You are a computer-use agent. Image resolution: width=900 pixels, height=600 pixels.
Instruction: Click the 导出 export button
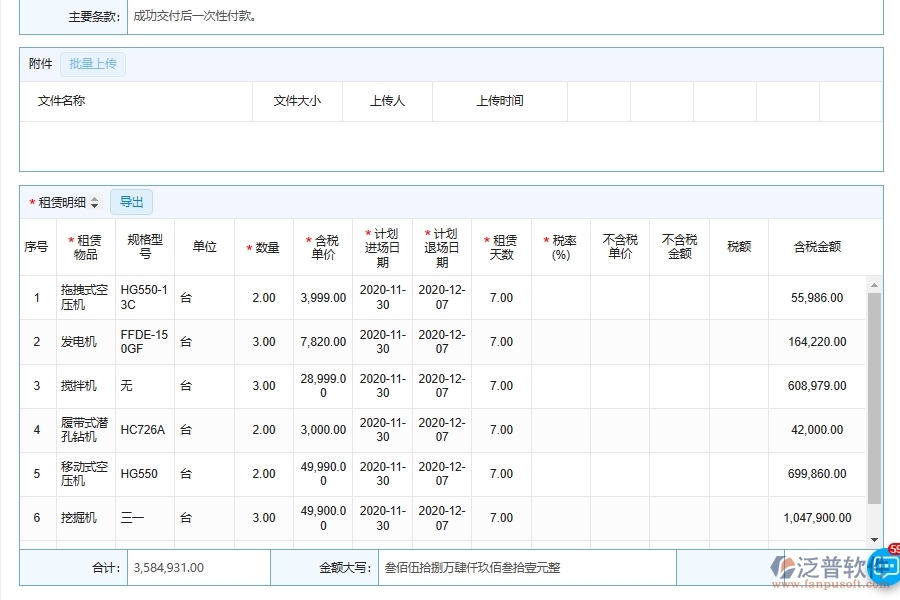131,201
